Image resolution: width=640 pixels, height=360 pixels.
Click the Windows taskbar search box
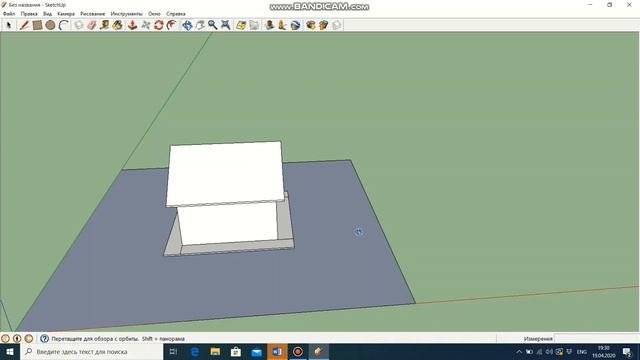(91, 352)
